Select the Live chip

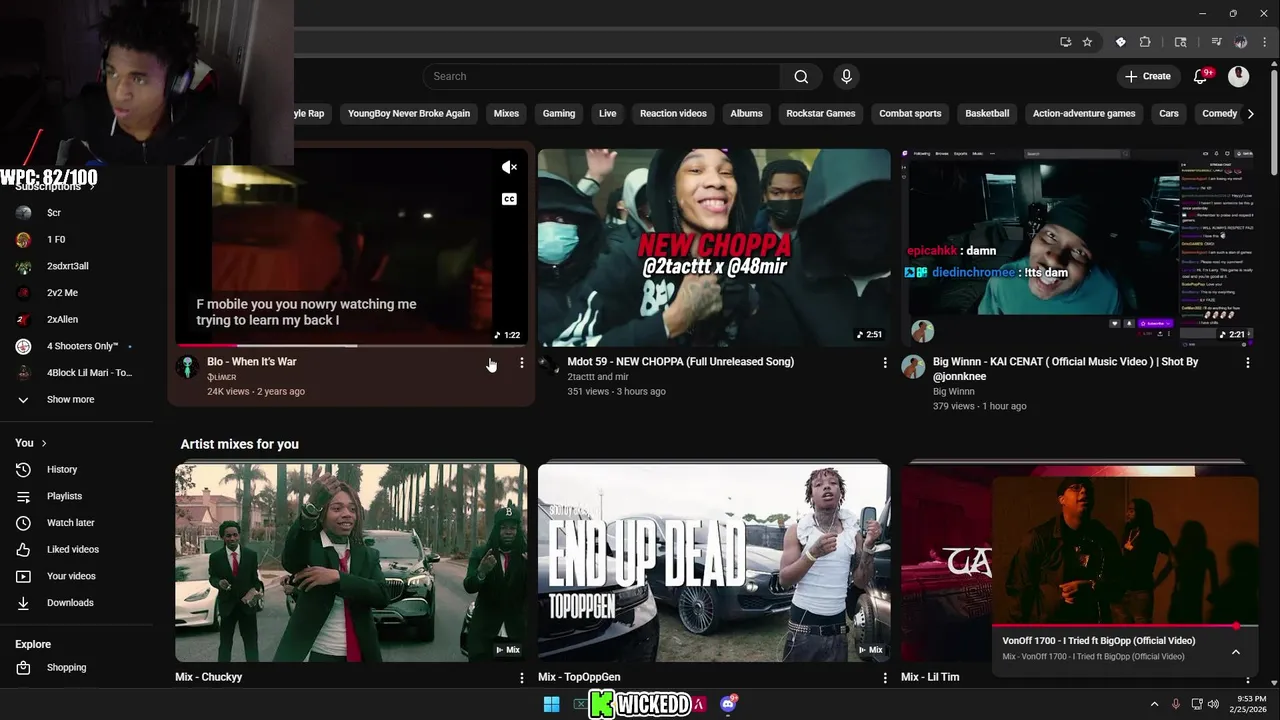(608, 114)
